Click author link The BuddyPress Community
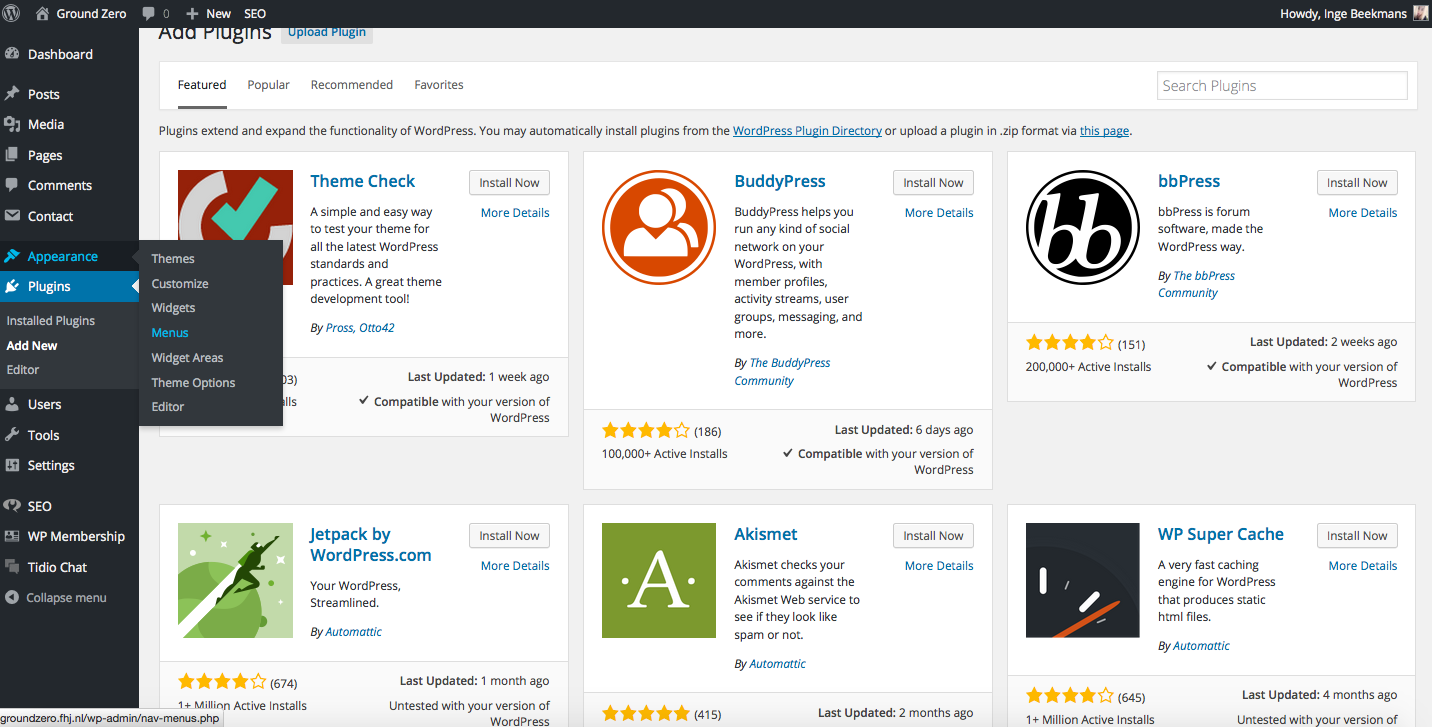This screenshot has height=727, width=1432. pyautogui.click(x=782, y=372)
